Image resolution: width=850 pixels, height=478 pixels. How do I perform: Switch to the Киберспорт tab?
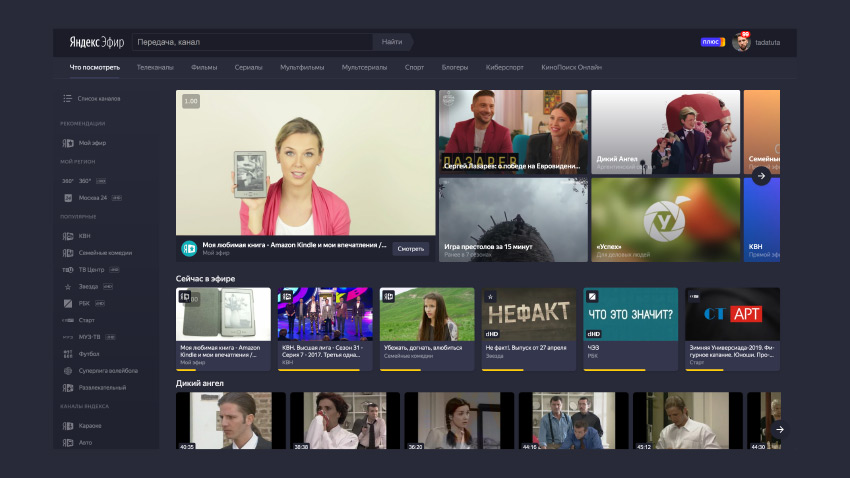(505, 68)
